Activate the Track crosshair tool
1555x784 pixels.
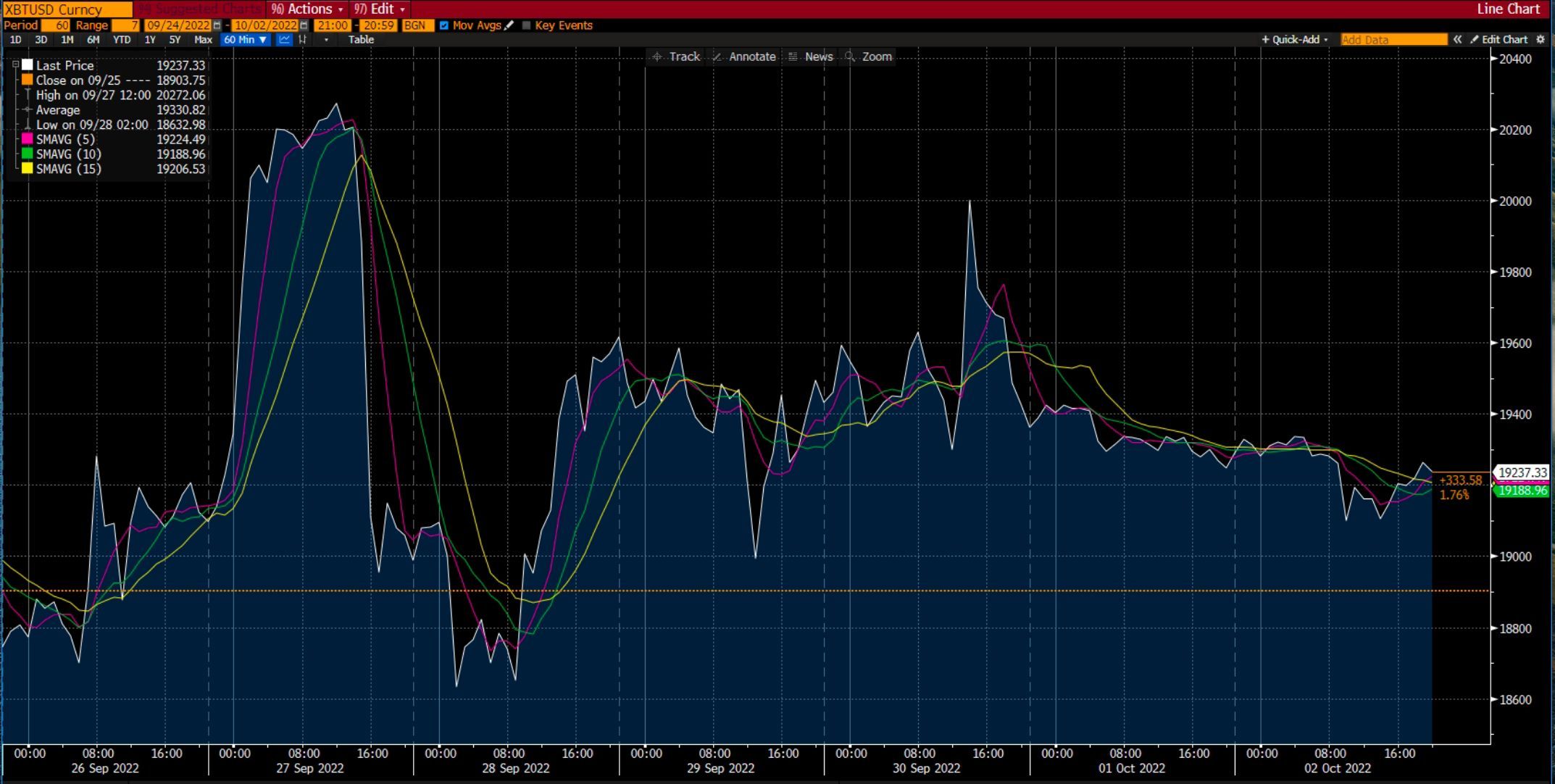point(675,57)
